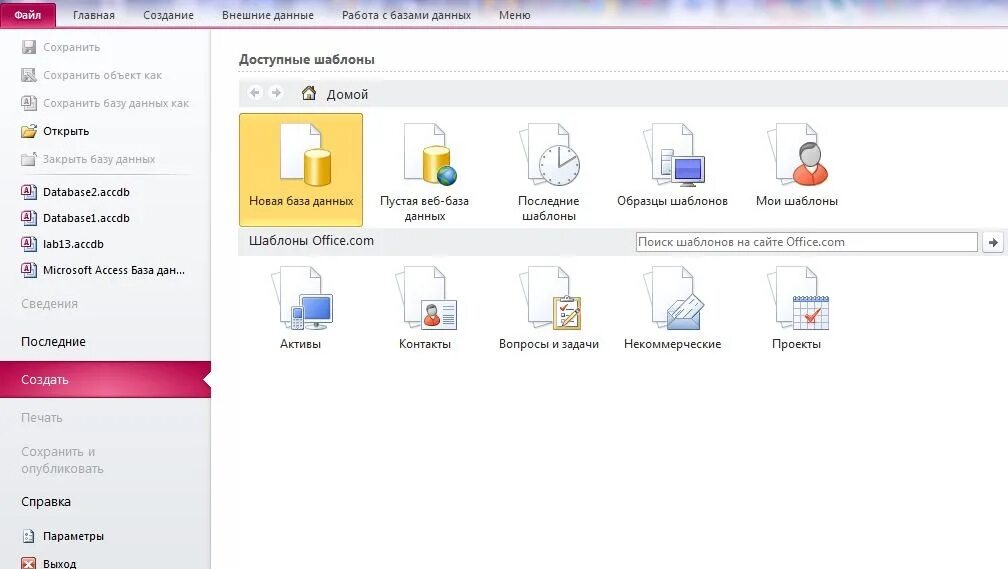Click the forward navigation arrow in templates
This screenshot has height=569, width=1008.
[x=276, y=93]
